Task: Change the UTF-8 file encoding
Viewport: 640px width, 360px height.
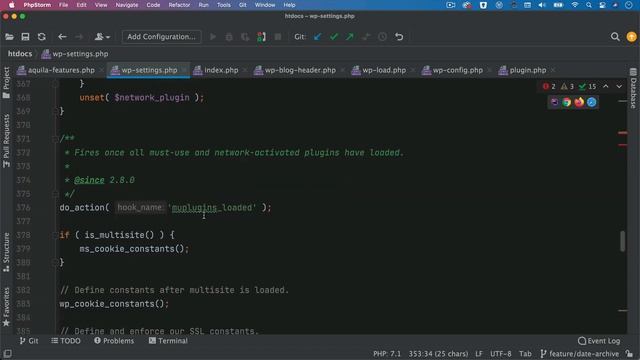Action: [500, 353]
